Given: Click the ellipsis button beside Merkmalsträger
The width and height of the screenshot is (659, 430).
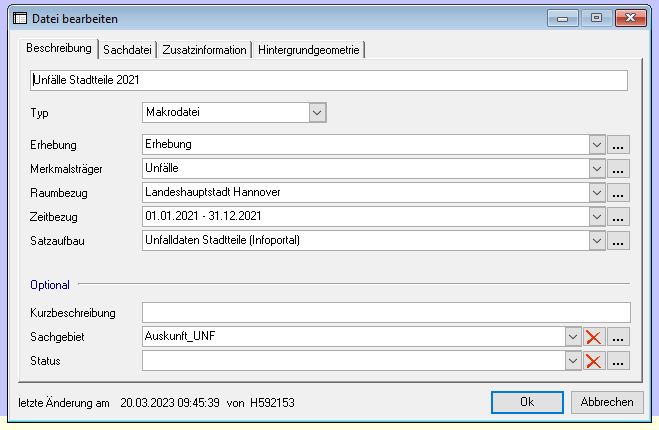Looking at the screenshot, I should 619,169.
